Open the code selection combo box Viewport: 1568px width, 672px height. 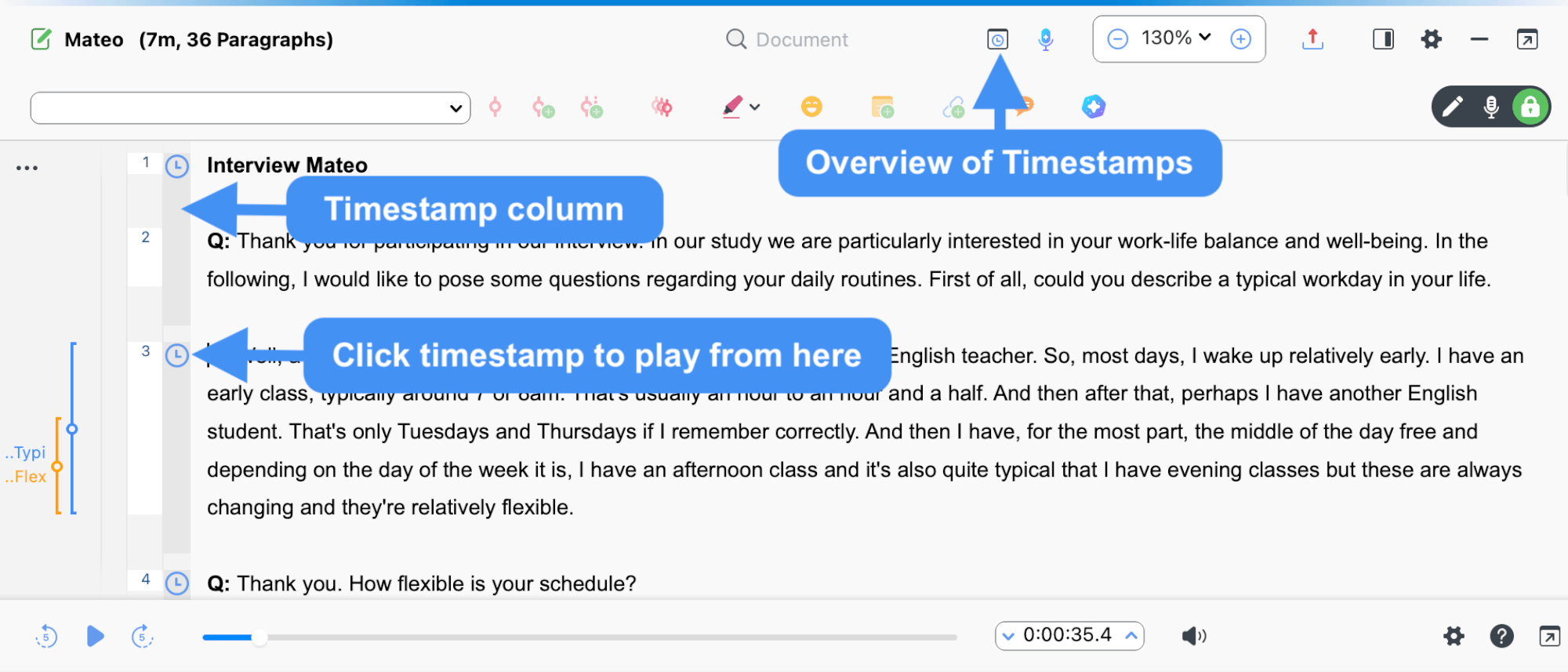coord(250,108)
